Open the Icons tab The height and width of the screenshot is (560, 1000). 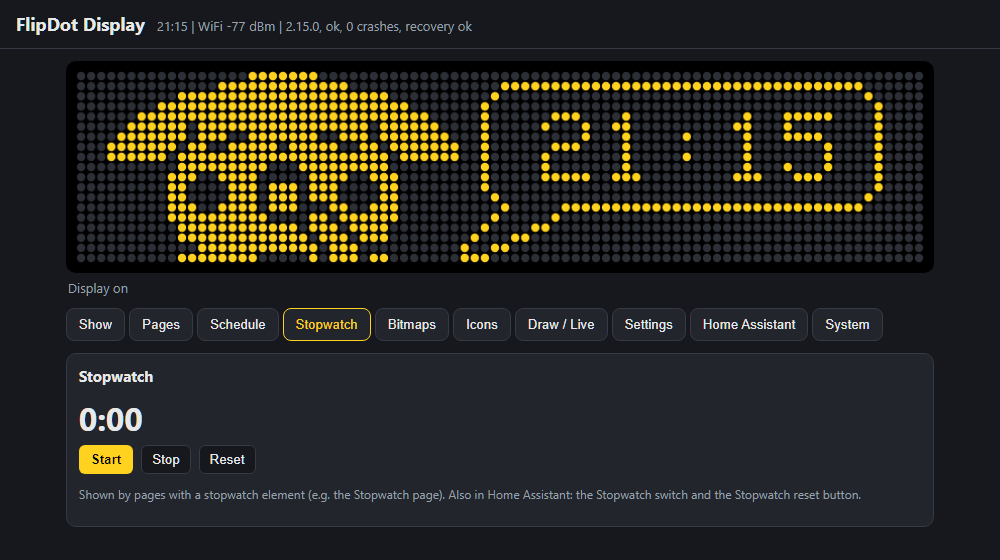point(482,324)
